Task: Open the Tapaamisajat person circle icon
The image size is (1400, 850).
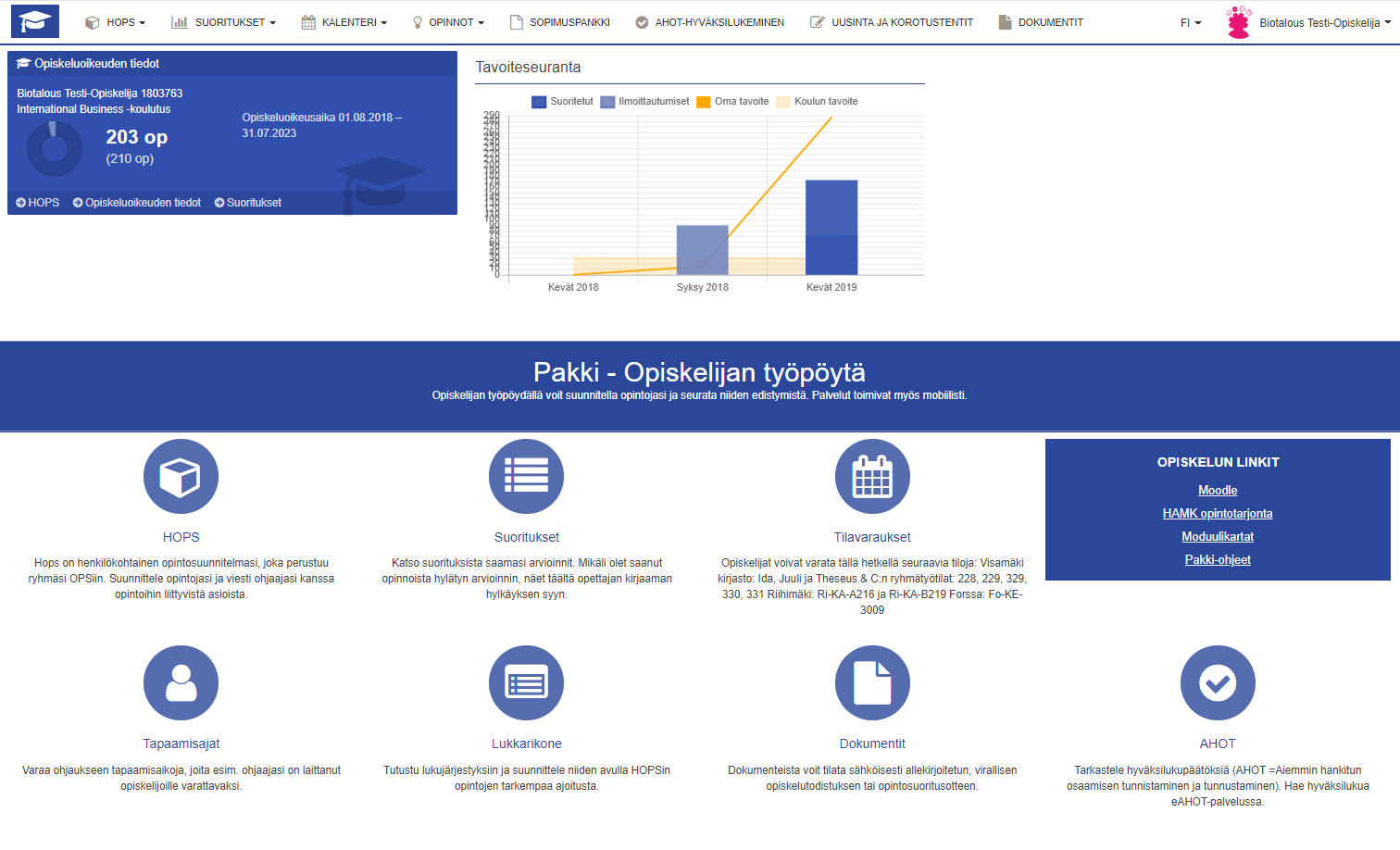Action: click(181, 683)
